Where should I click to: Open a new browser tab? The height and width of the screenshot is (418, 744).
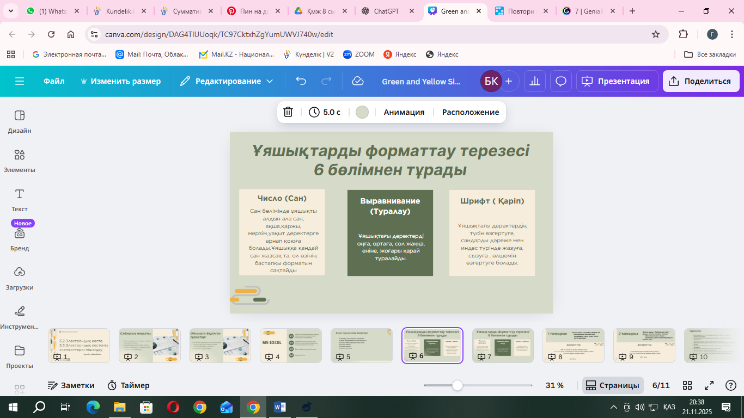coord(632,11)
